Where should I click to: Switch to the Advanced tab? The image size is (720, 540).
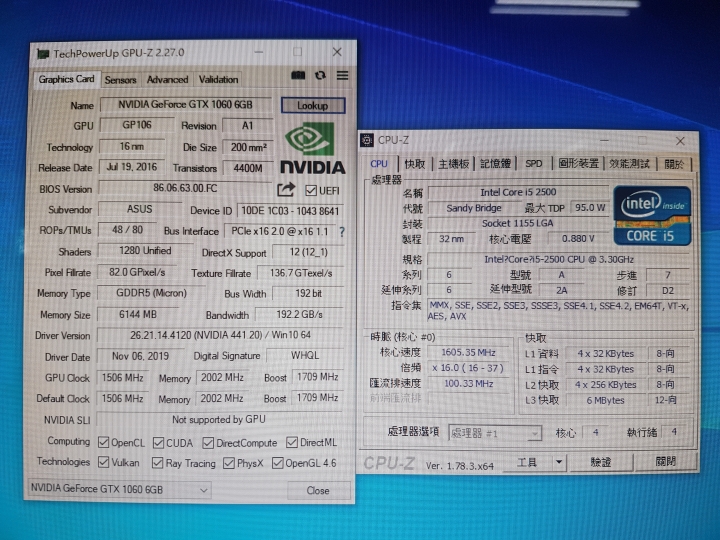point(168,80)
